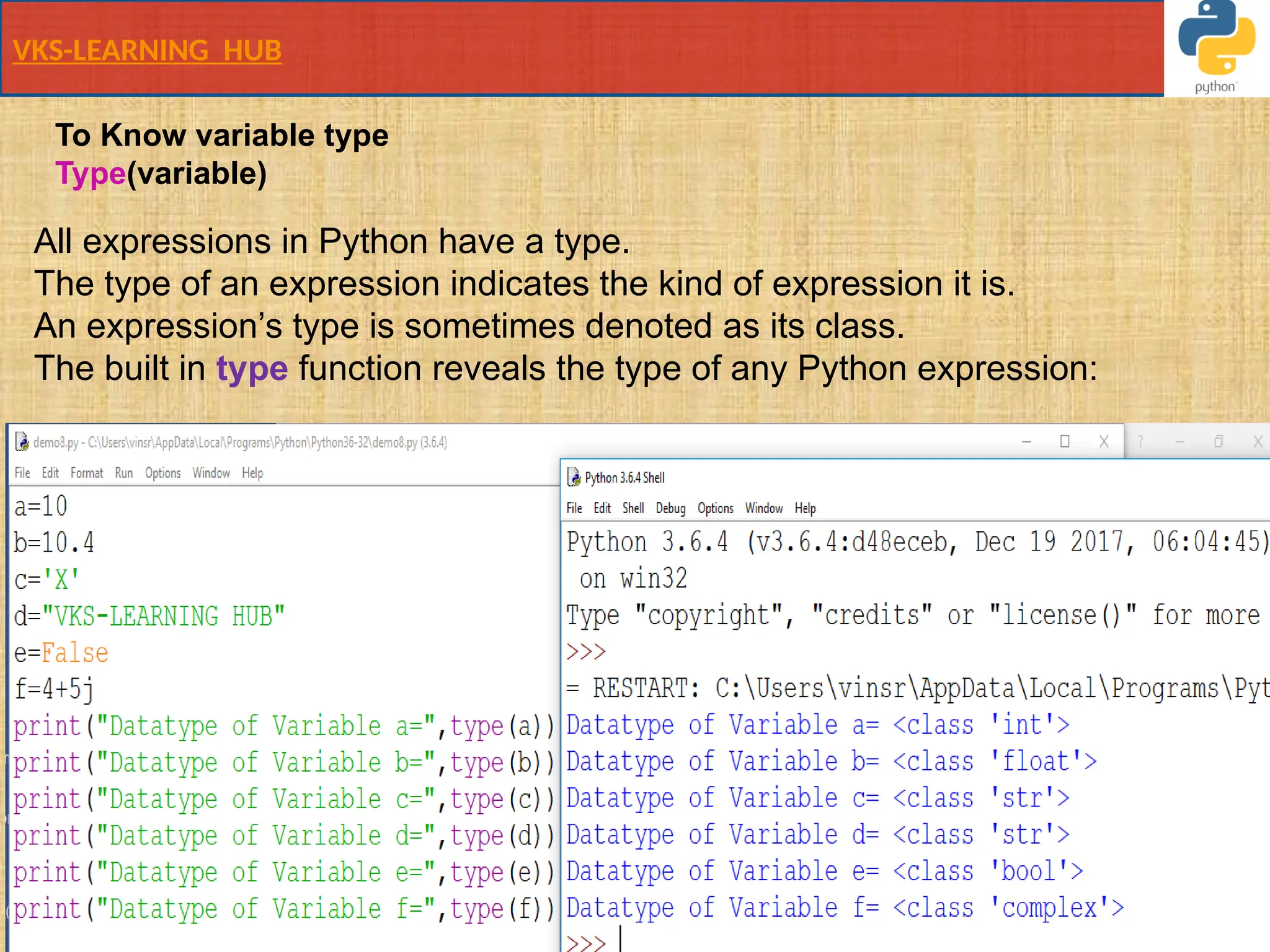Click the shell output for Variable d= str
Viewport: 1270px width, 952px height.
click(818, 834)
